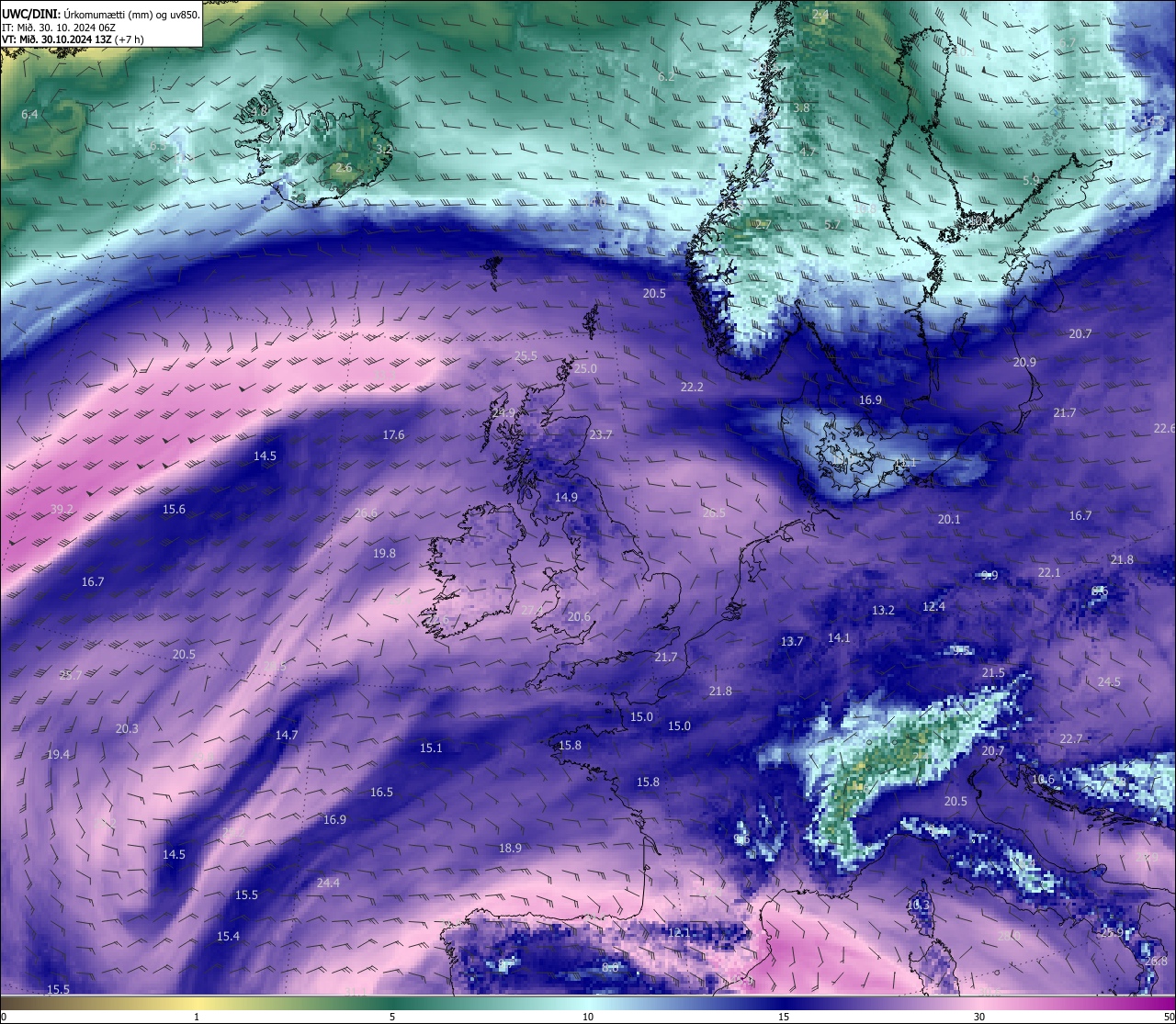1176x1024 pixels.
Task: Click the 5 tick on the color scale
Action: click(x=392, y=1017)
